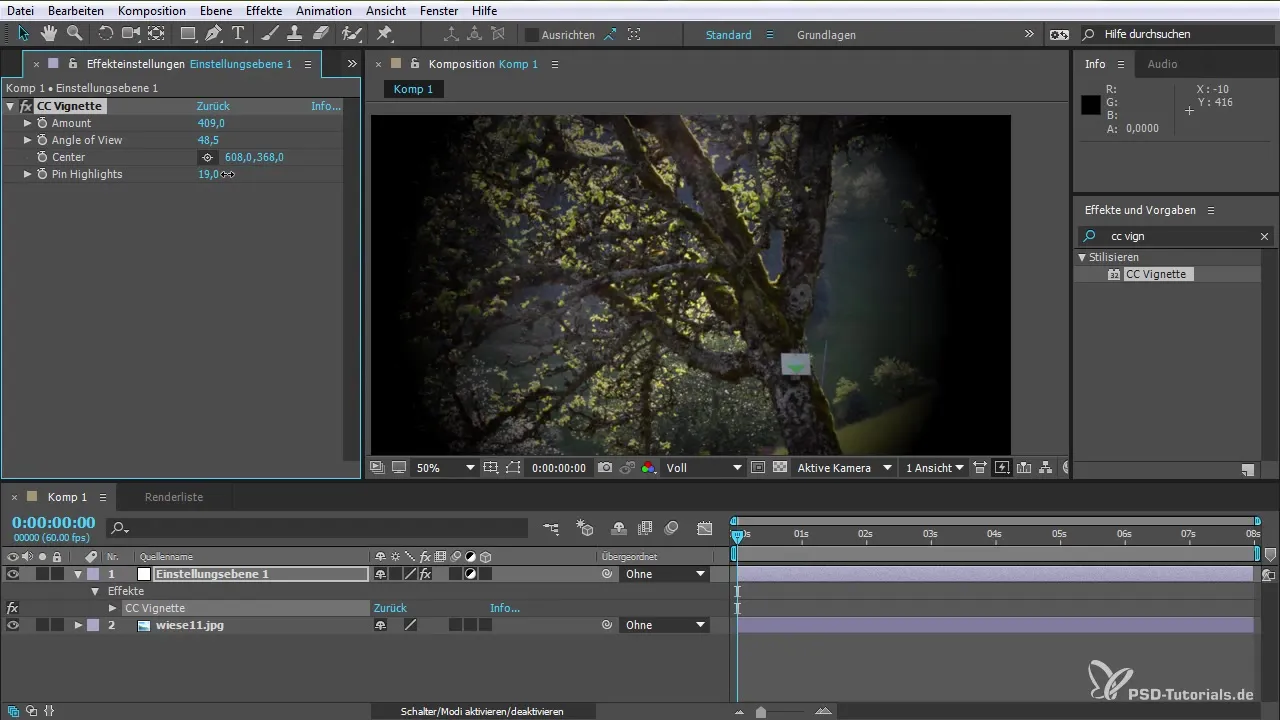Take a snapshot with the camera icon
1280x720 pixels.
pyautogui.click(x=605, y=467)
